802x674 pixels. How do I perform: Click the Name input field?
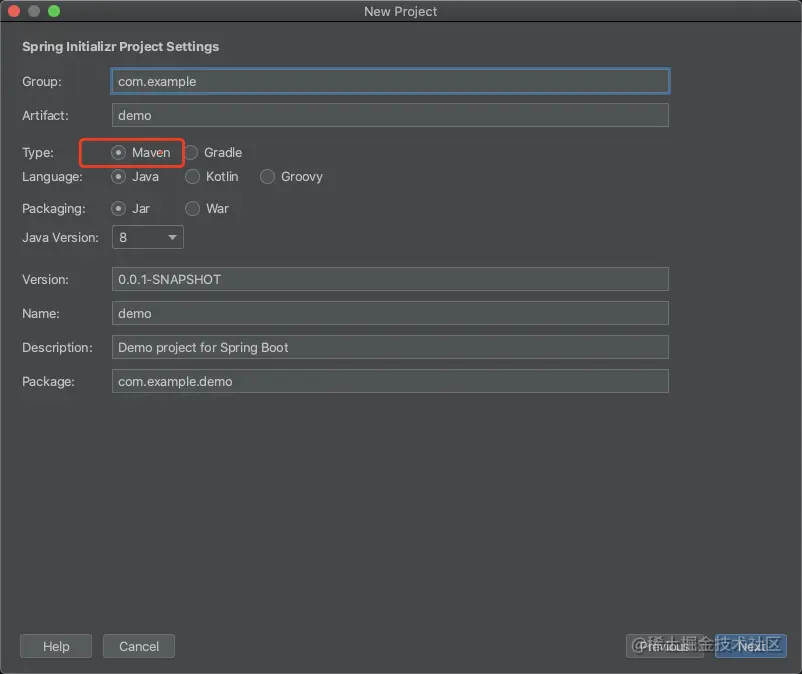(390, 313)
